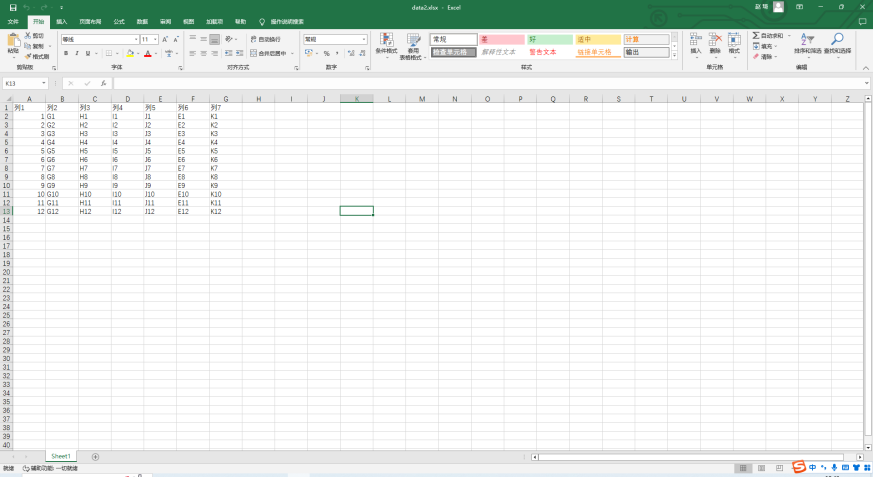Decrease decimal places
873x477 pixels.
click(362, 53)
